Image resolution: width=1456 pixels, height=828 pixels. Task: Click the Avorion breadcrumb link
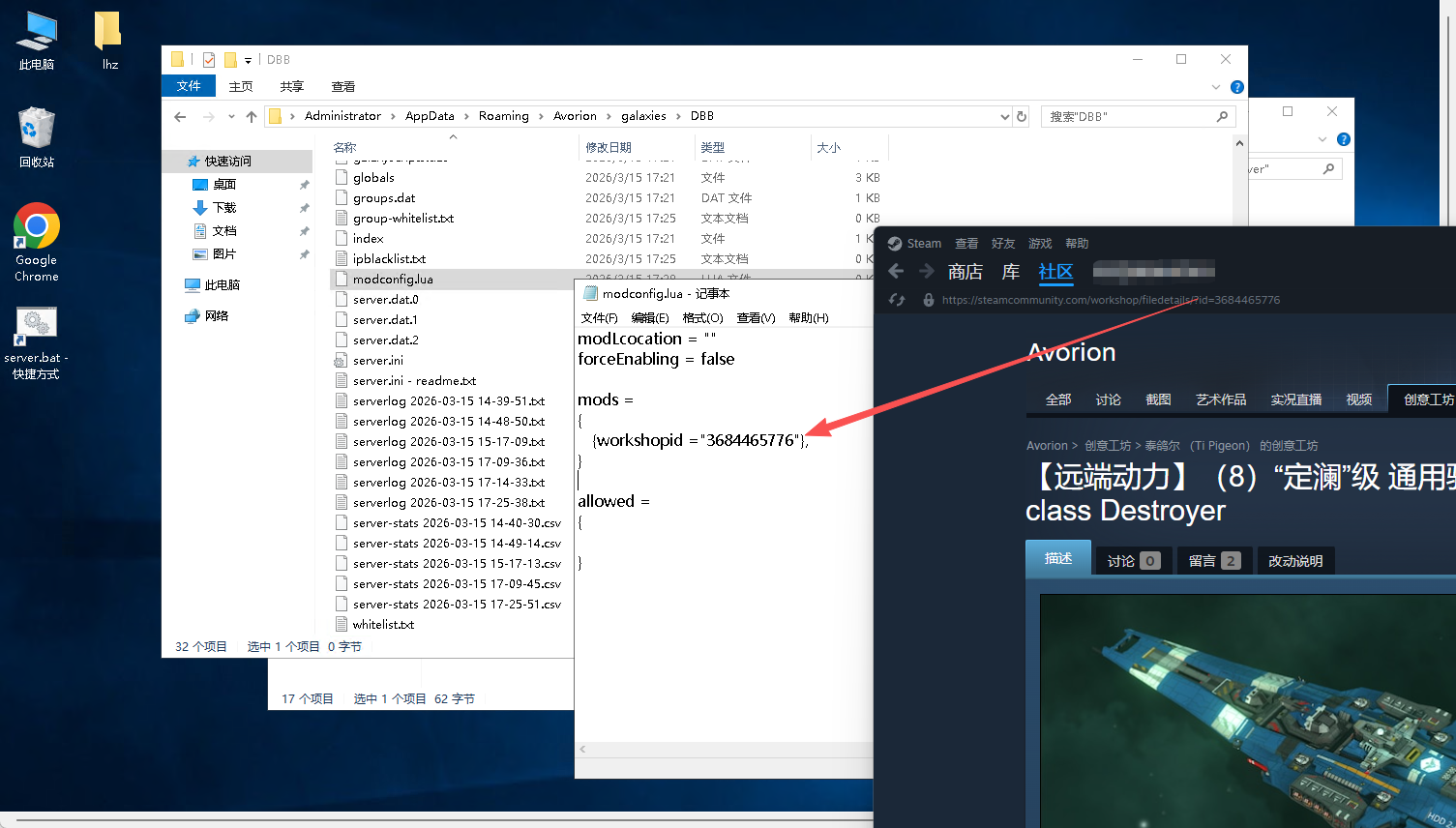pyautogui.click(x=1047, y=446)
